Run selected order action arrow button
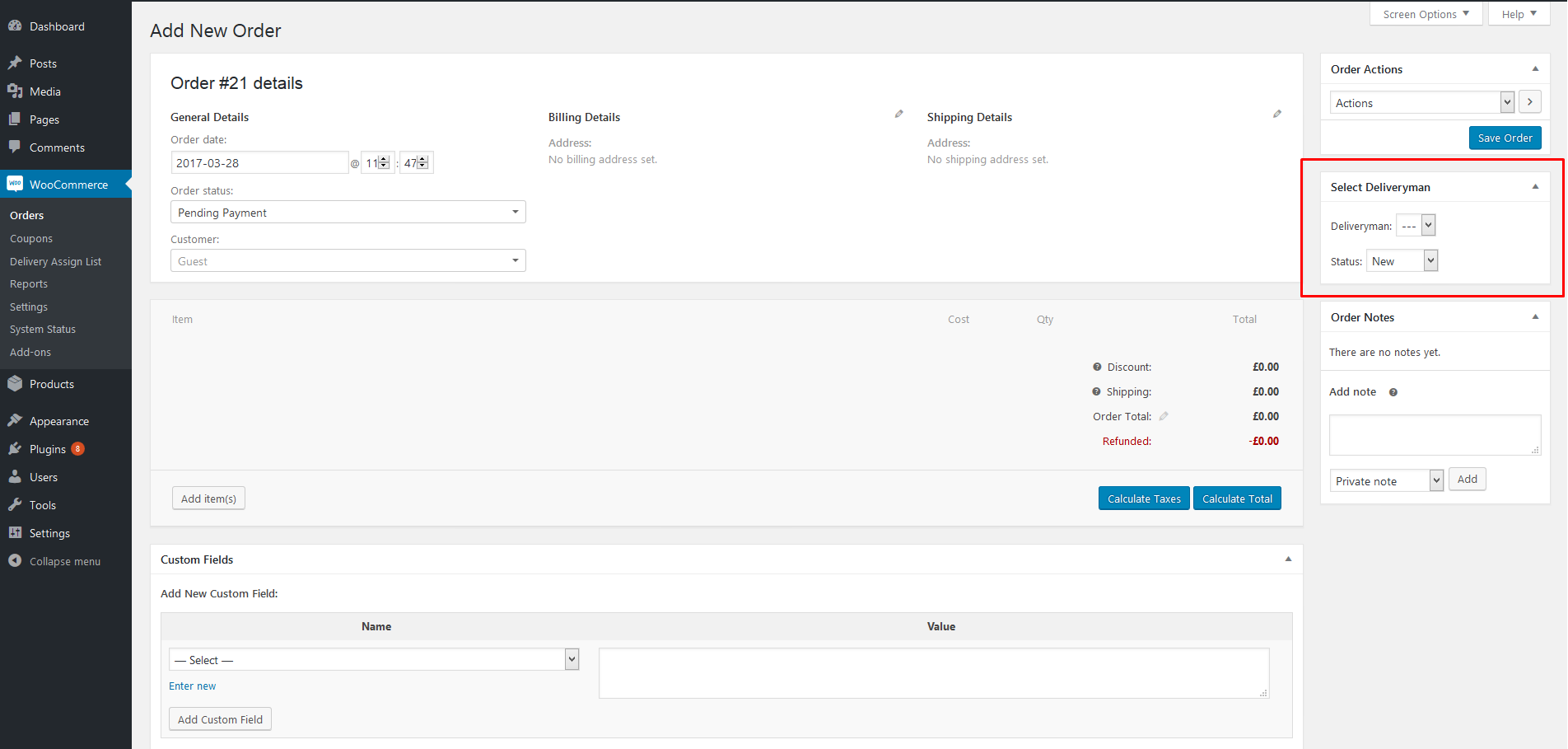The width and height of the screenshot is (1568, 749). 1529,102
